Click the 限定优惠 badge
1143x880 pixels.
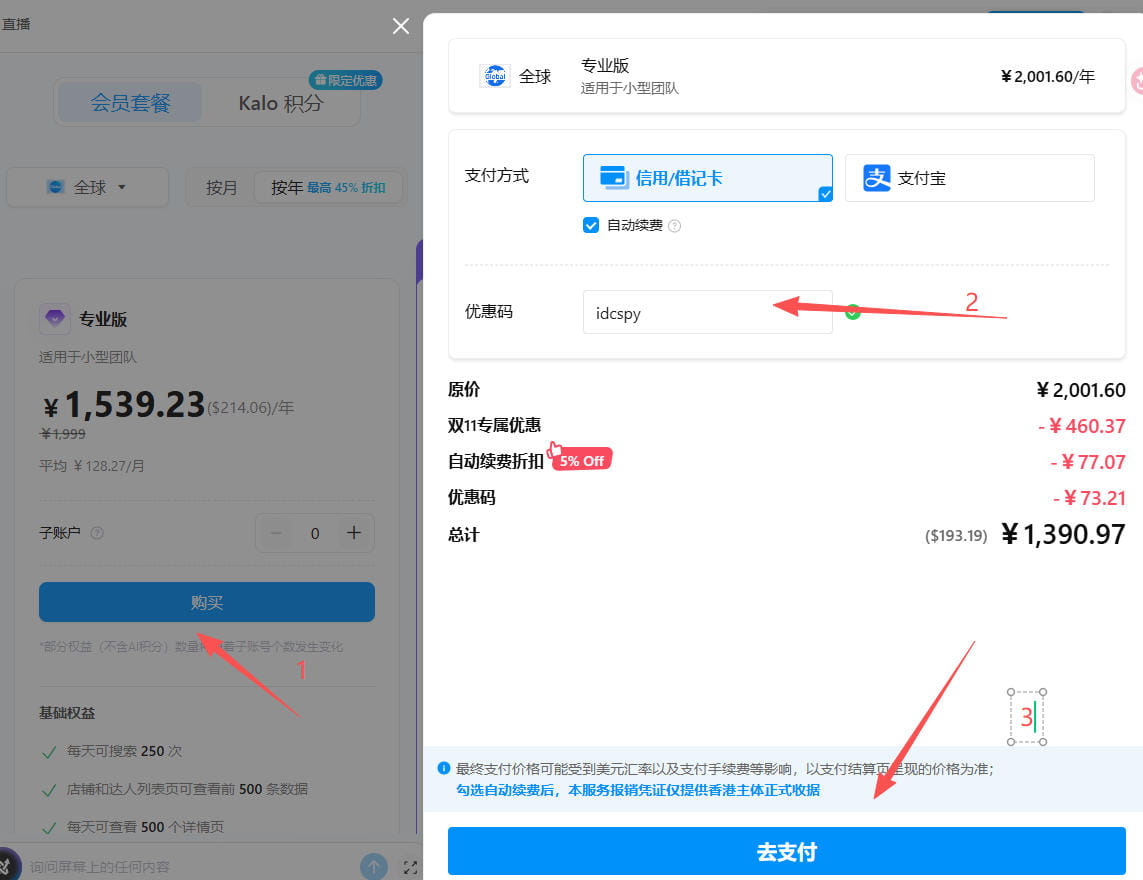346,80
